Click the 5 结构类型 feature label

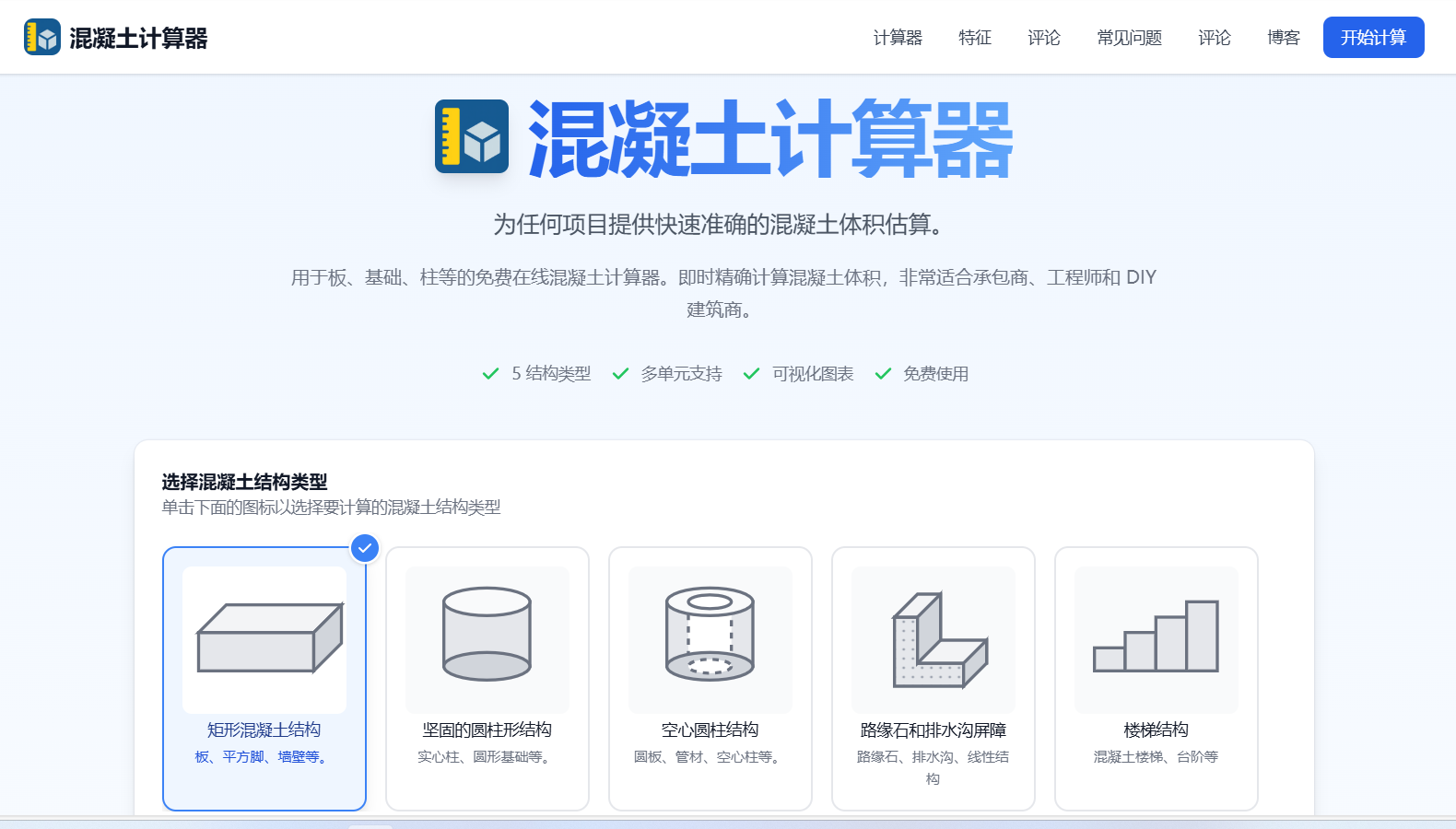coord(551,373)
